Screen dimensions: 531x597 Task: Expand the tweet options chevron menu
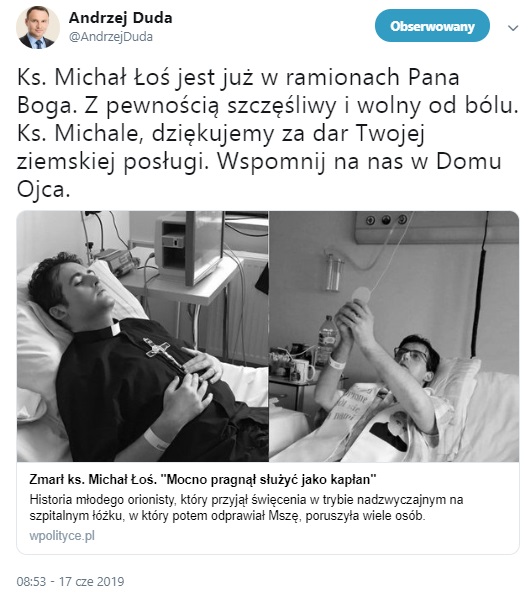(513, 28)
